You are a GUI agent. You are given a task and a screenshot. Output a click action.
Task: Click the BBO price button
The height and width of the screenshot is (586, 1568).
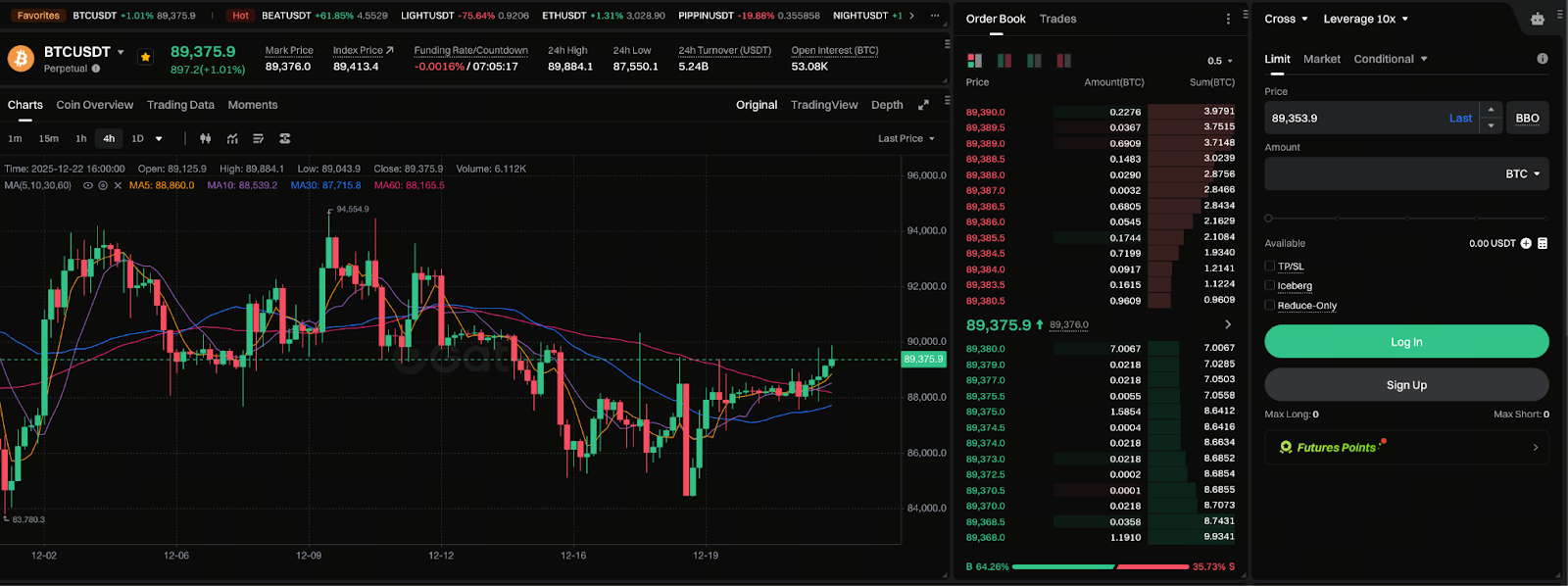pyautogui.click(x=1527, y=118)
